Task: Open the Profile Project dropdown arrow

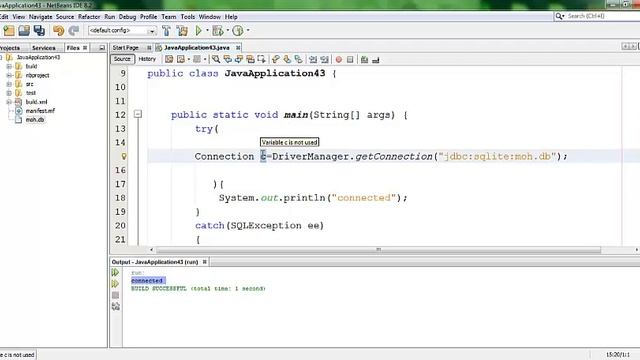Action: click(247, 31)
